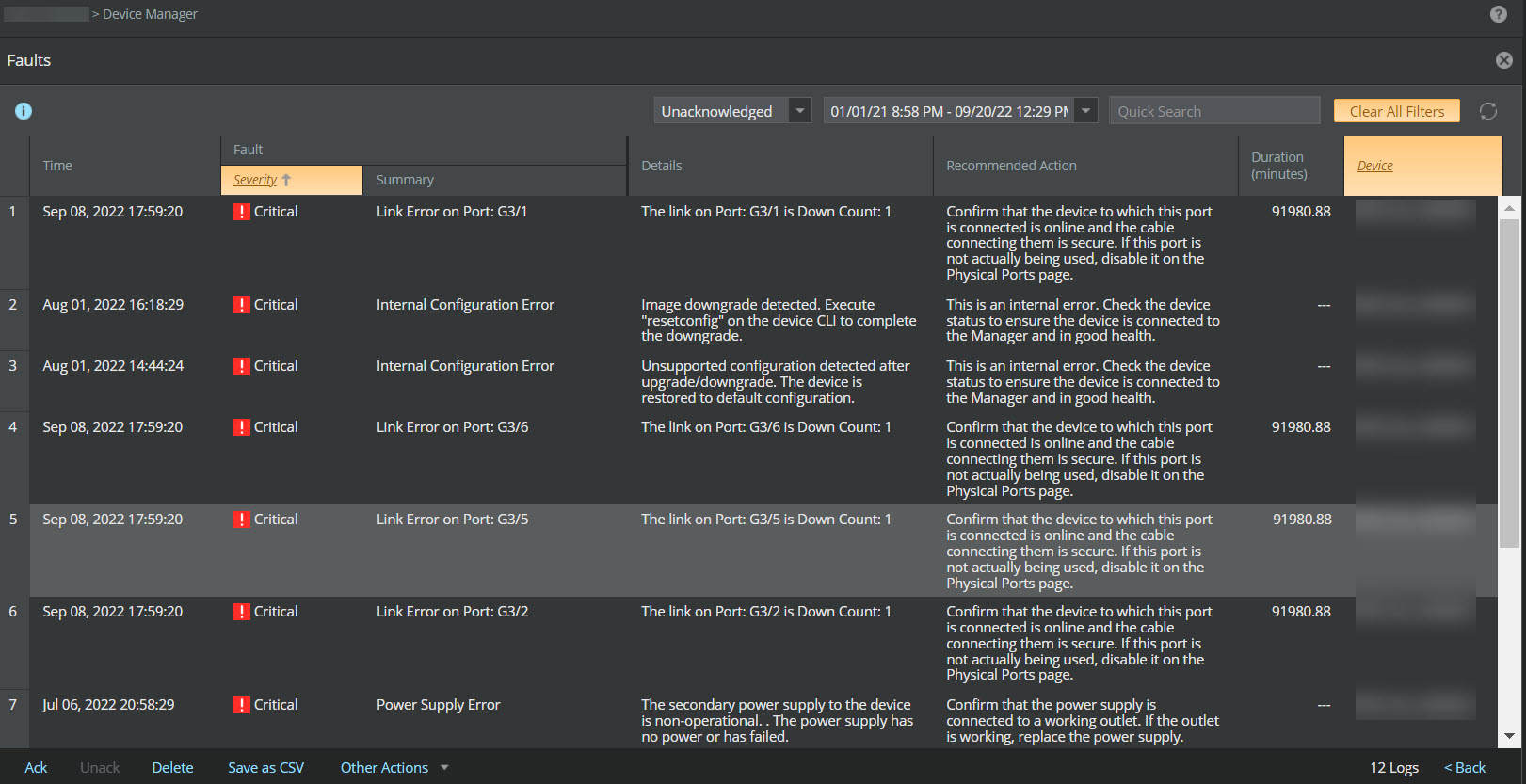Screen dimensions: 1526x784
Task: Click the Quick Search field
Action: [x=1214, y=111]
